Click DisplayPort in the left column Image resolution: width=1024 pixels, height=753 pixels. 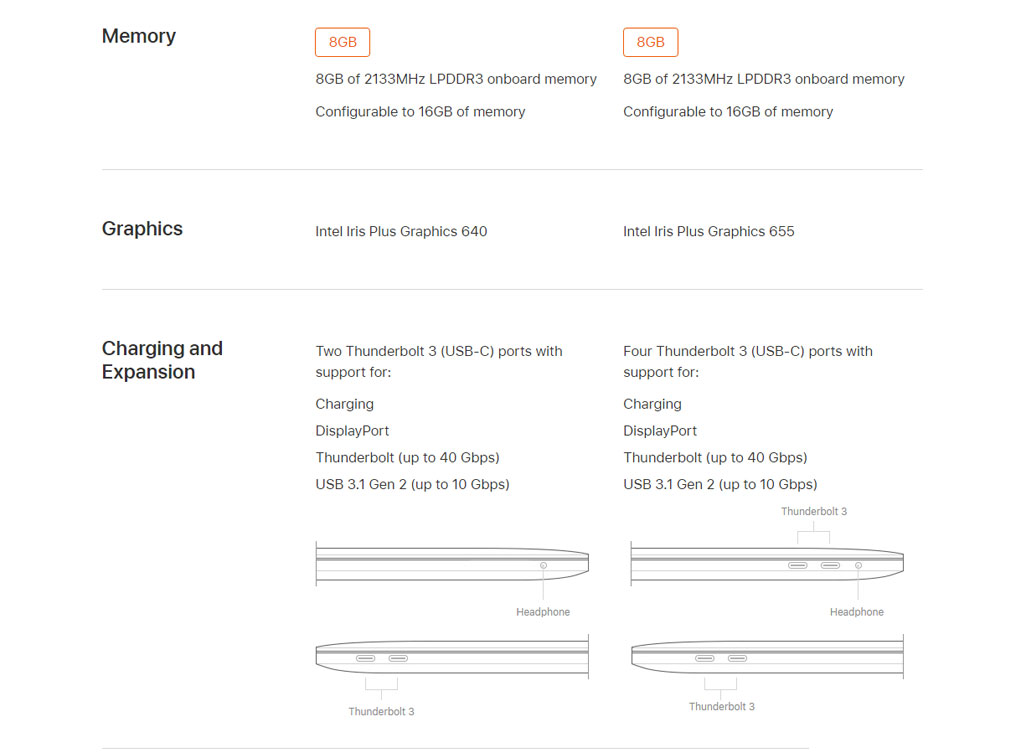(x=352, y=431)
